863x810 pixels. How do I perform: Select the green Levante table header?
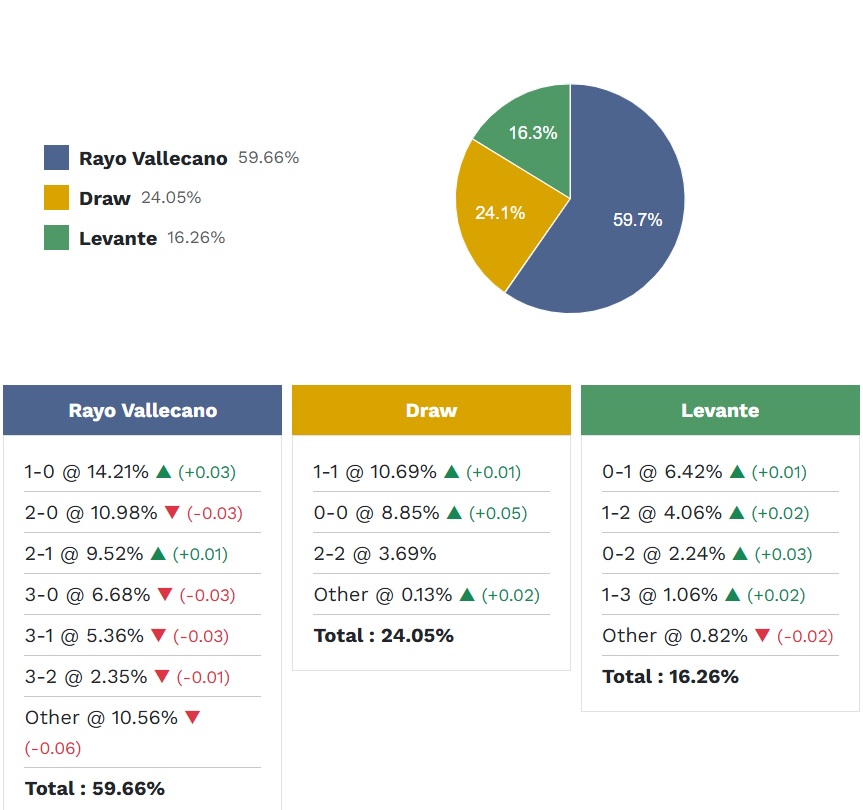click(x=720, y=410)
